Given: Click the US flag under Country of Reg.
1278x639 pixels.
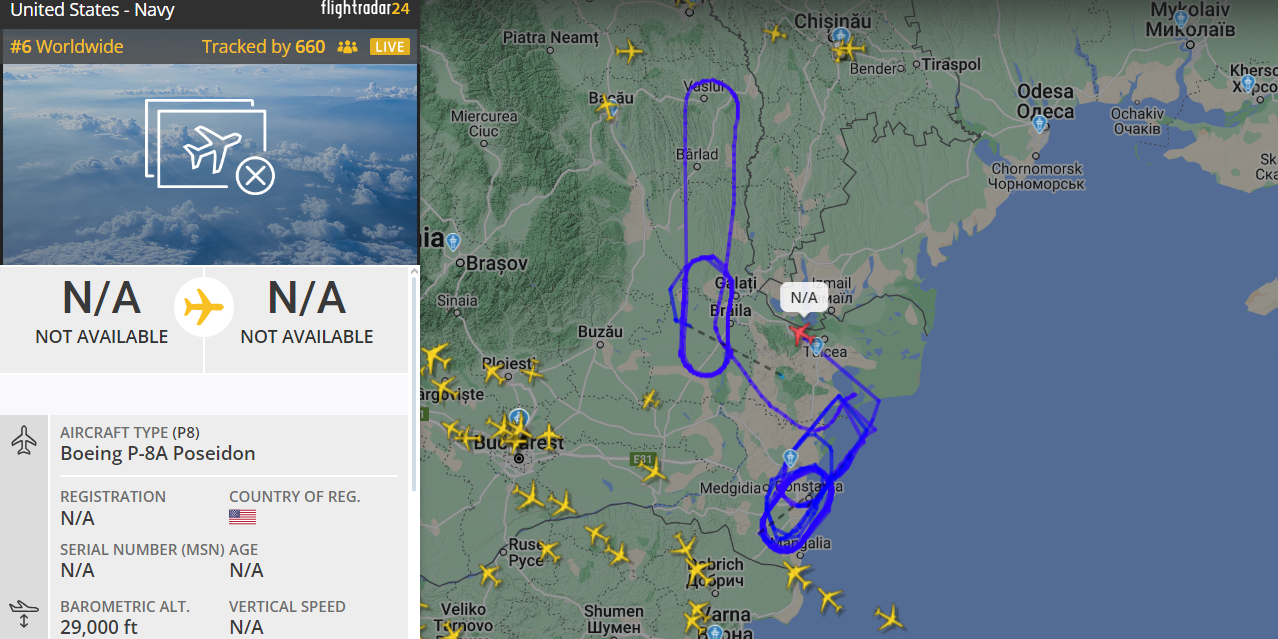Looking at the screenshot, I should click(242, 517).
